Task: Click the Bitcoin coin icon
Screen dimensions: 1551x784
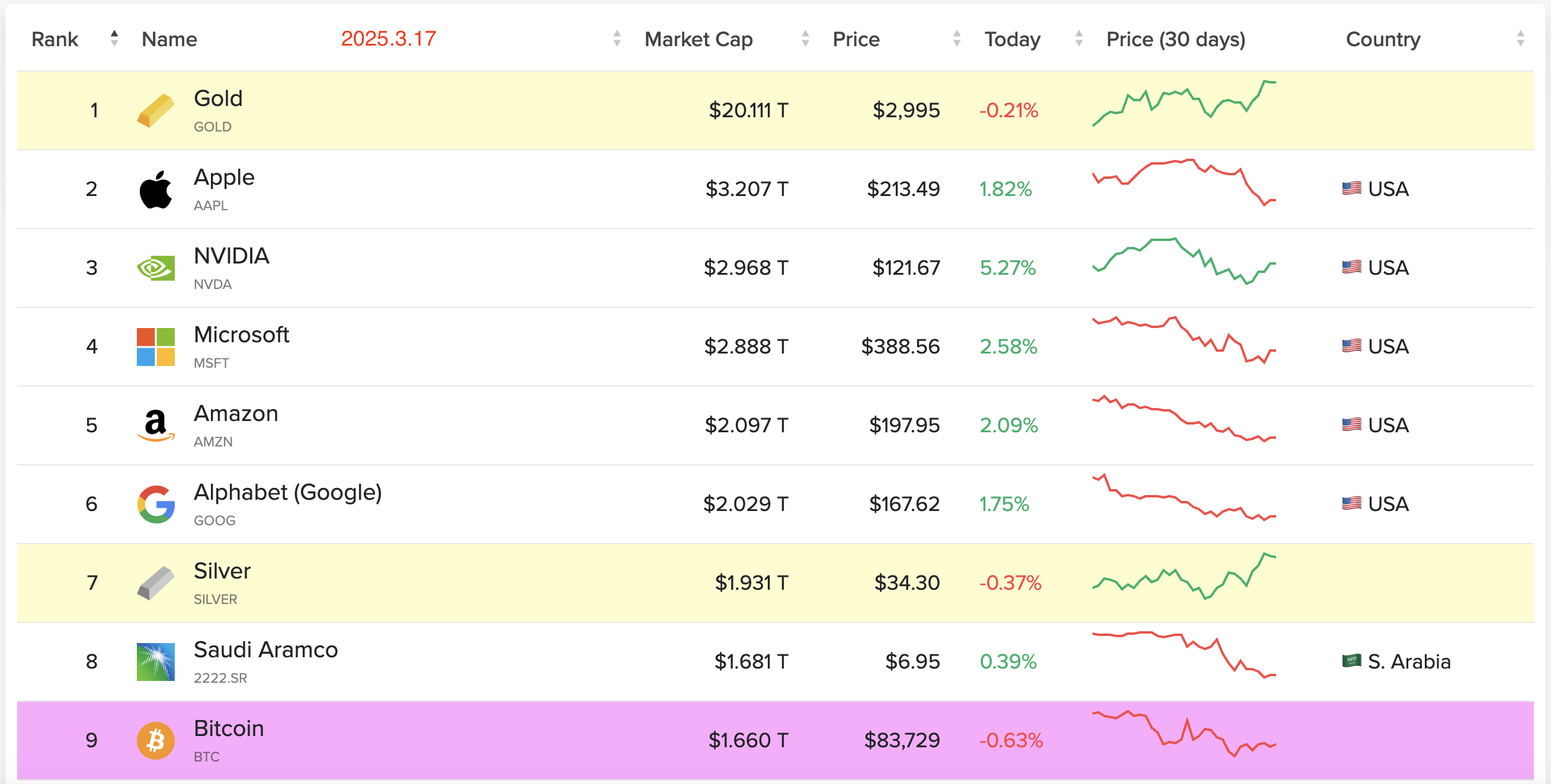Action: pyautogui.click(x=155, y=741)
